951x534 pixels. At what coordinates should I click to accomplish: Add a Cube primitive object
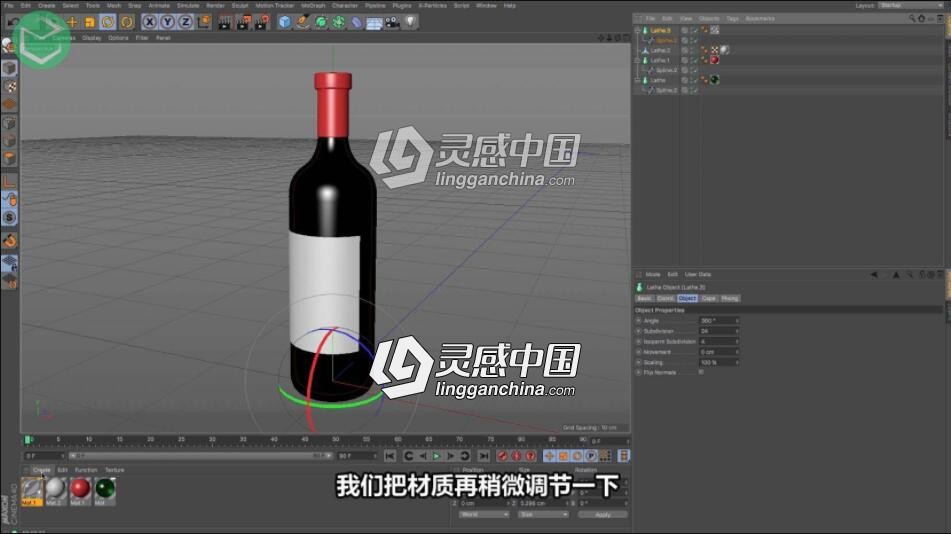click(x=284, y=22)
